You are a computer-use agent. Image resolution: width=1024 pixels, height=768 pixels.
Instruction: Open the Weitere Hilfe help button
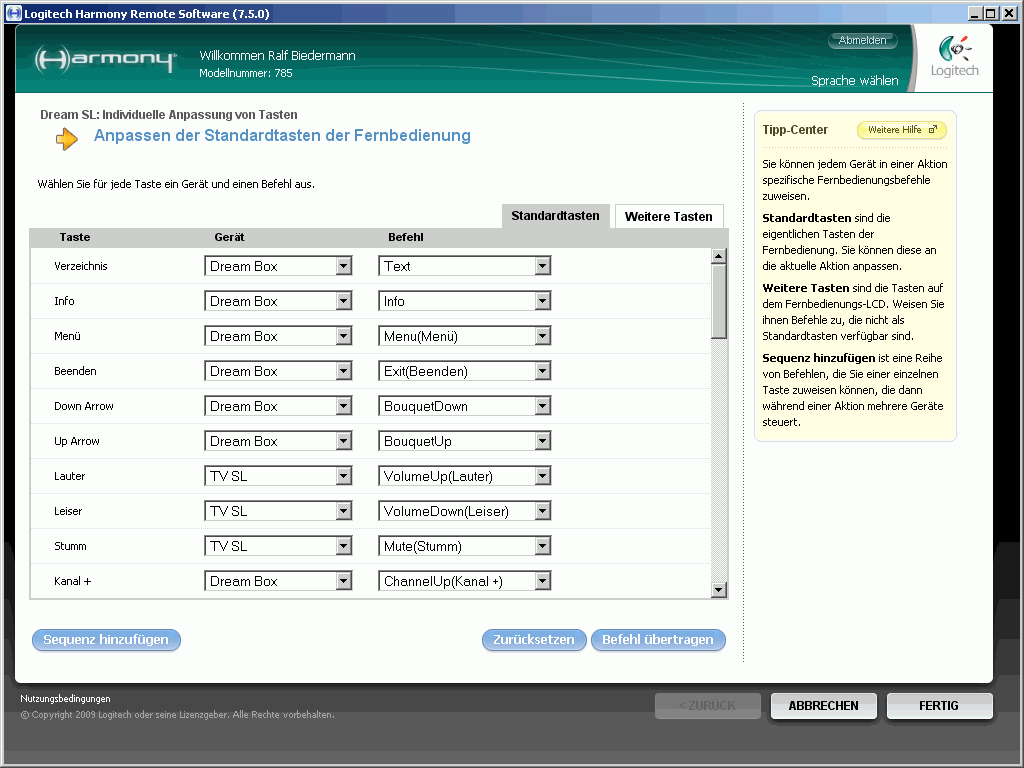(x=901, y=130)
